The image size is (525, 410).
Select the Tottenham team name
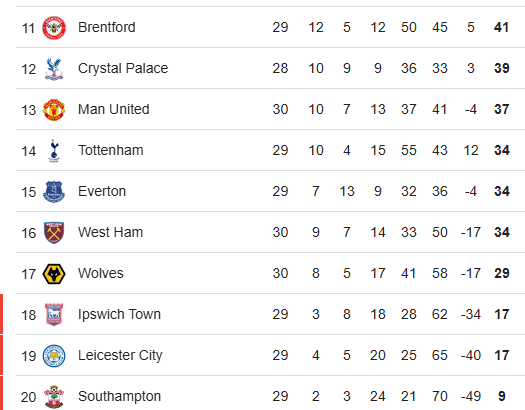pos(111,150)
